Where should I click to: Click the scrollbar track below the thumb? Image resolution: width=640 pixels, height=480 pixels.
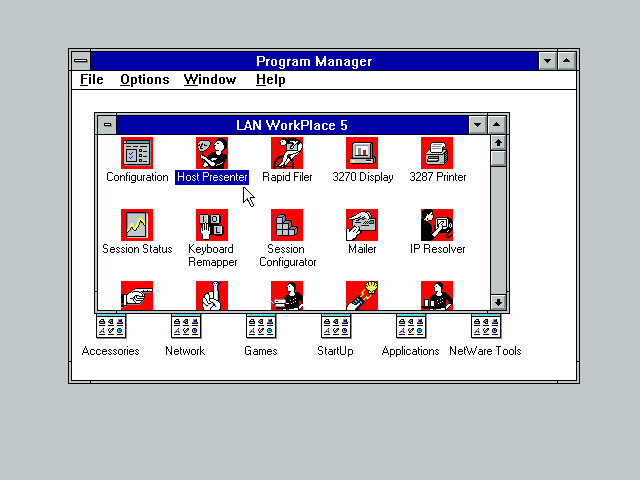(x=498, y=230)
